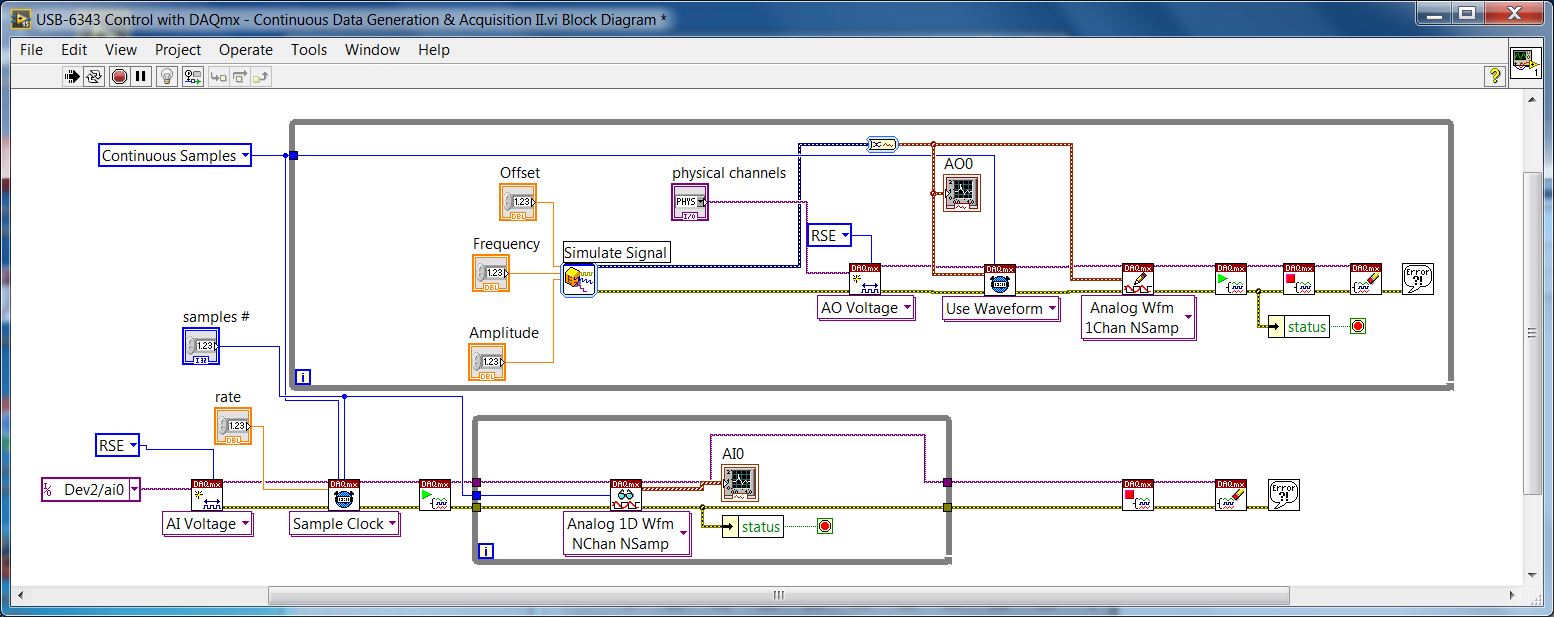Select the status unbundle in upper loop
The width and height of the screenshot is (1554, 617).
click(x=1299, y=327)
